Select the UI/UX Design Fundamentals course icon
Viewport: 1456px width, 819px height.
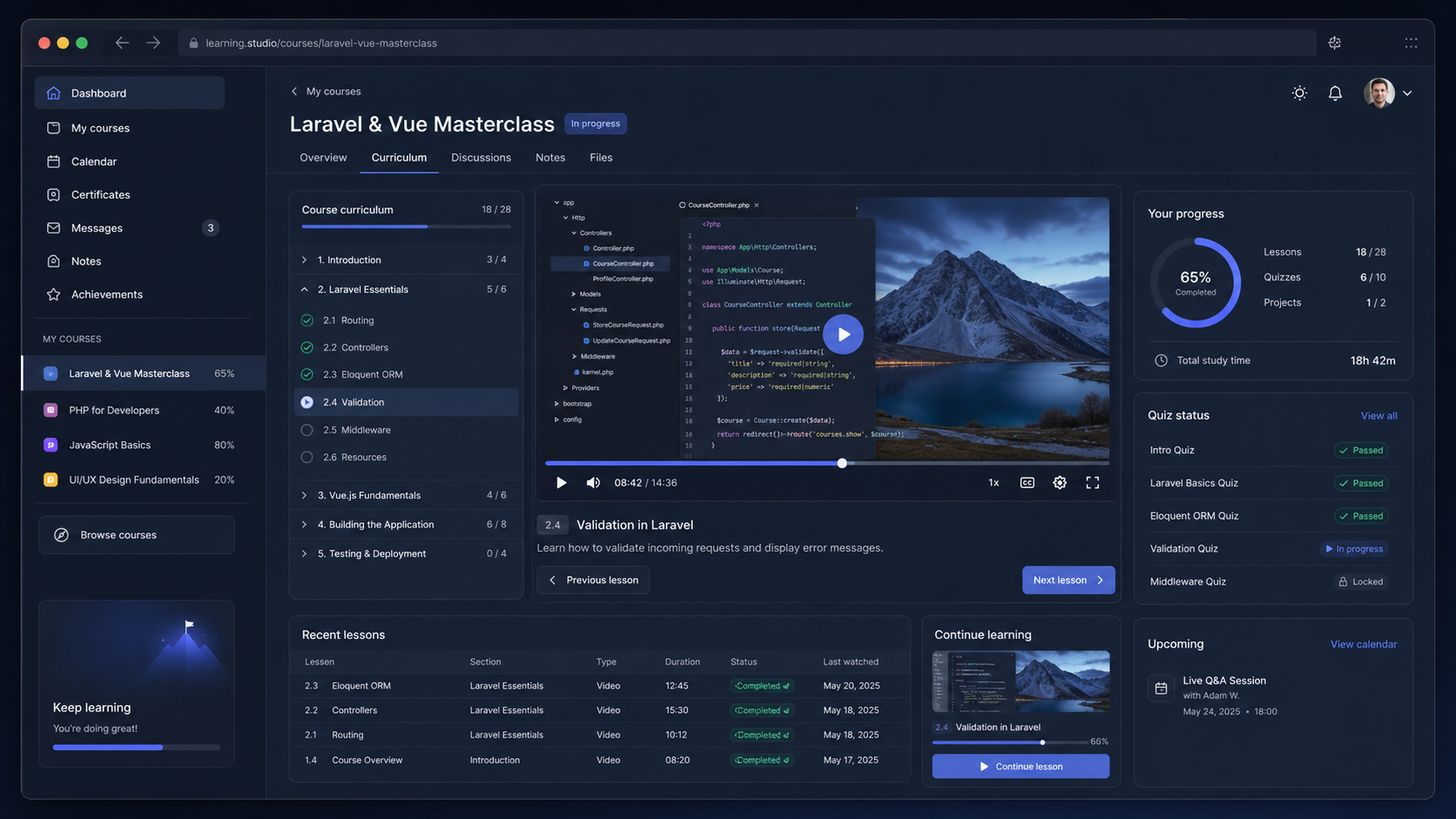(51, 480)
